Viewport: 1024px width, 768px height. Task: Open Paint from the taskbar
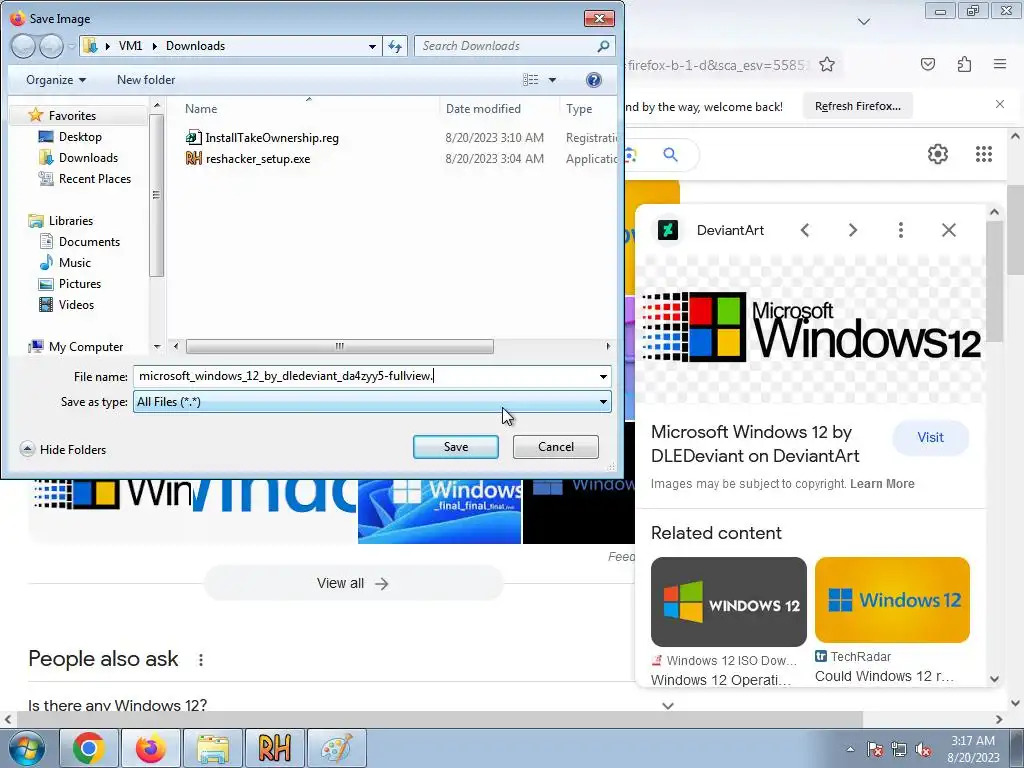[336, 748]
